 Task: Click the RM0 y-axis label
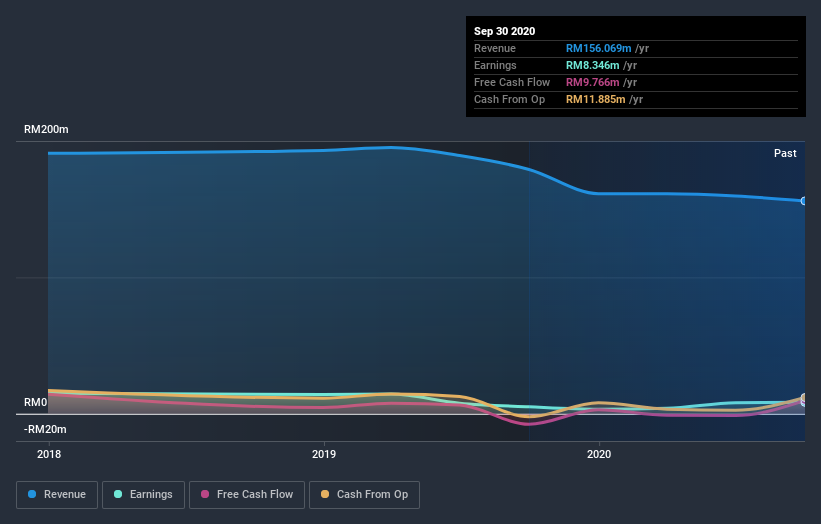point(36,403)
